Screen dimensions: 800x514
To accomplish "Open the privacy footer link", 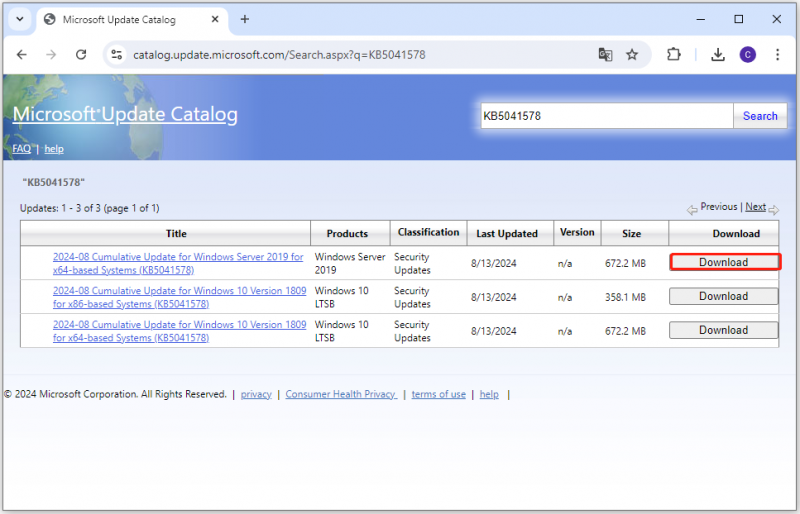I will [x=256, y=394].
